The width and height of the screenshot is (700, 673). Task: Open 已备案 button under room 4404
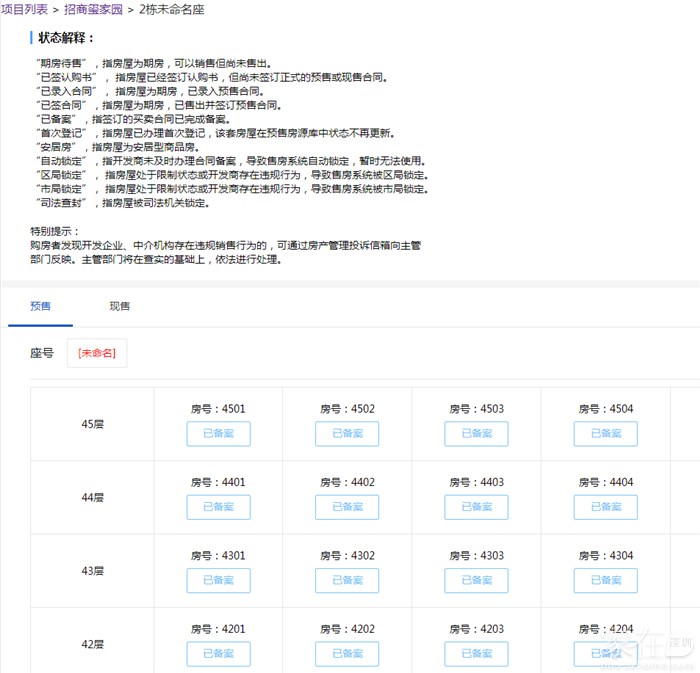click(x=605, y=507)
